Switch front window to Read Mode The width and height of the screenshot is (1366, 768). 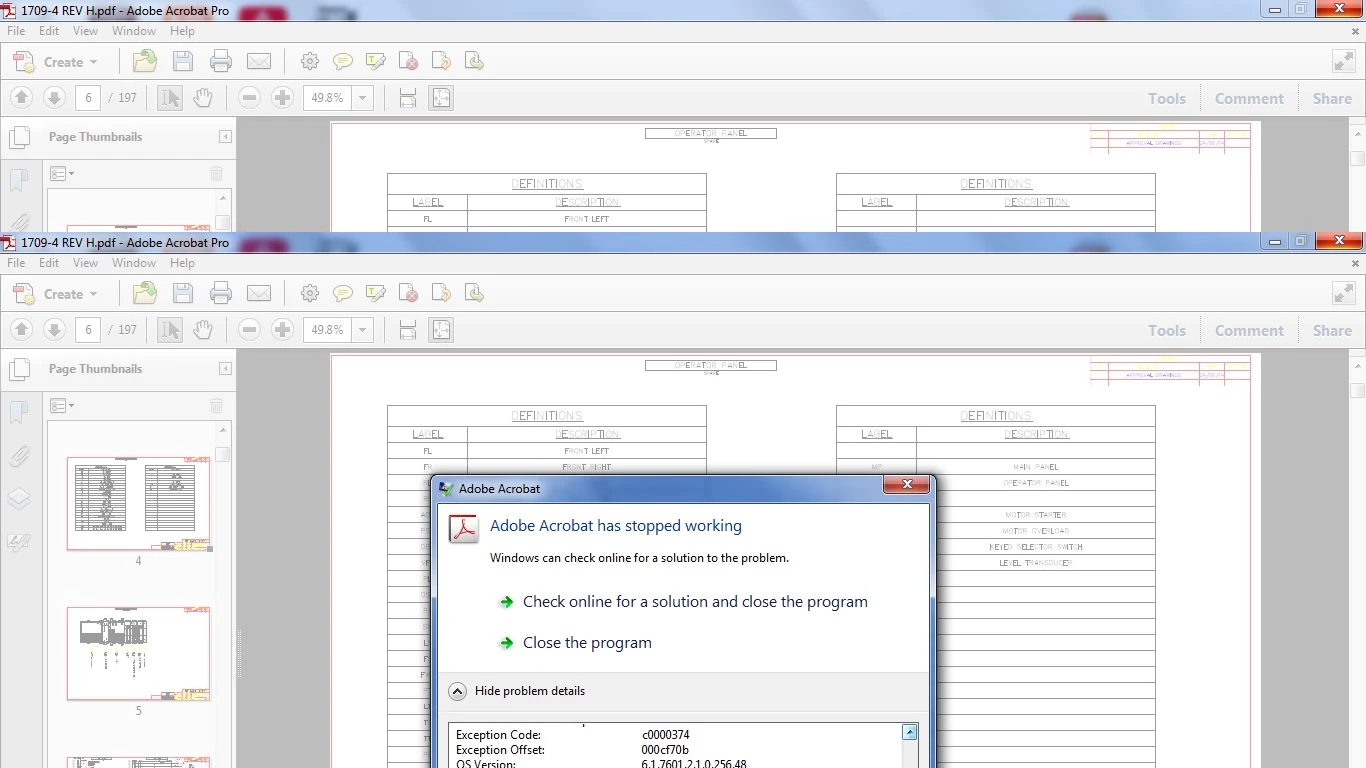(1344, 294)
